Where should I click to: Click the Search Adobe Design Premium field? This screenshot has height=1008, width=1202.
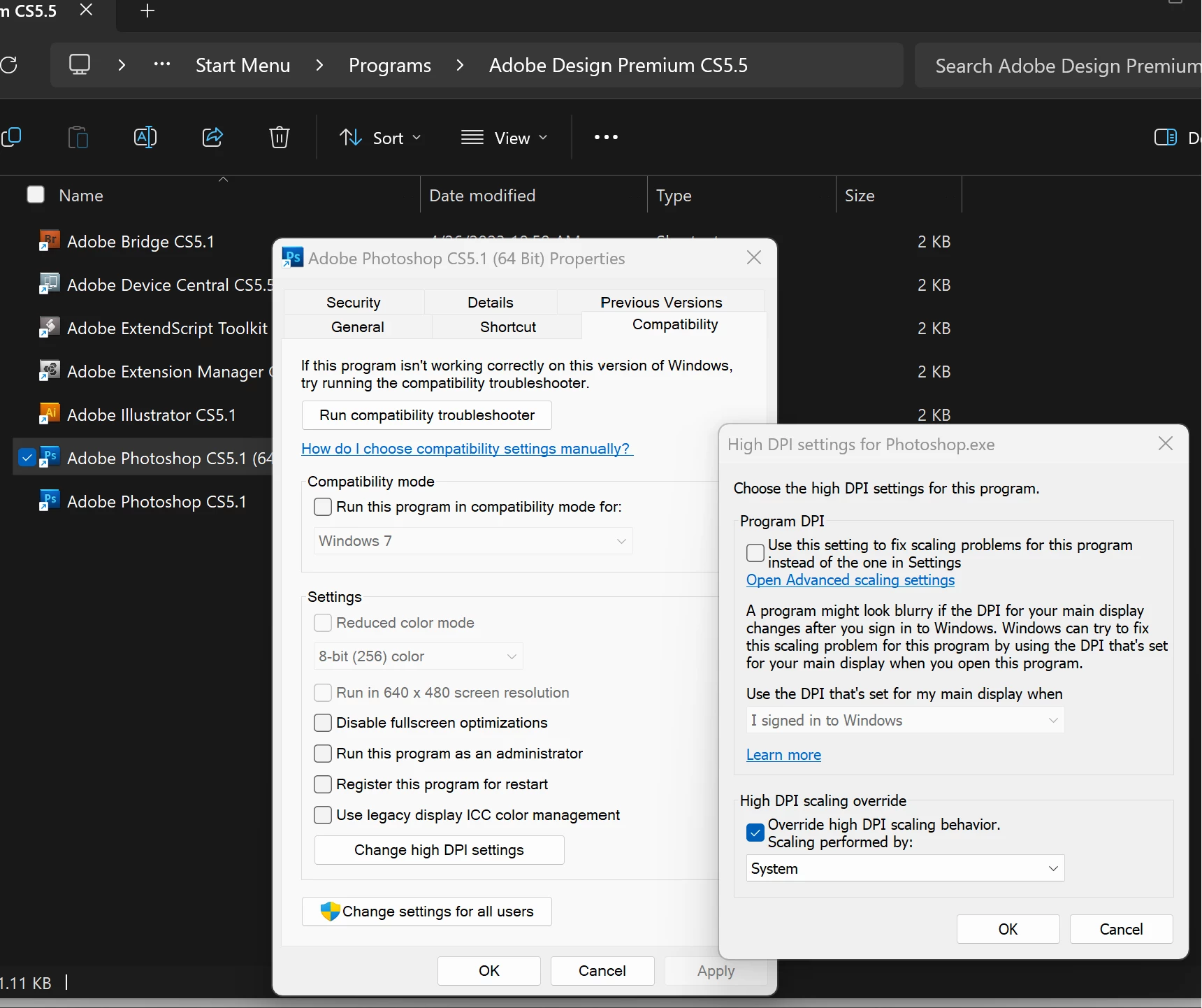pos(1059,65)
